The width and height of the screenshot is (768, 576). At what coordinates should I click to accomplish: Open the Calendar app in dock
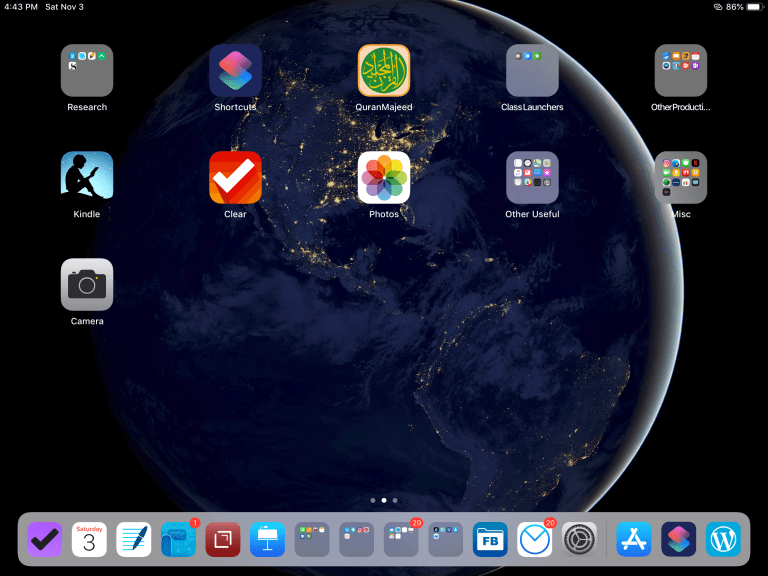point(89,540)
